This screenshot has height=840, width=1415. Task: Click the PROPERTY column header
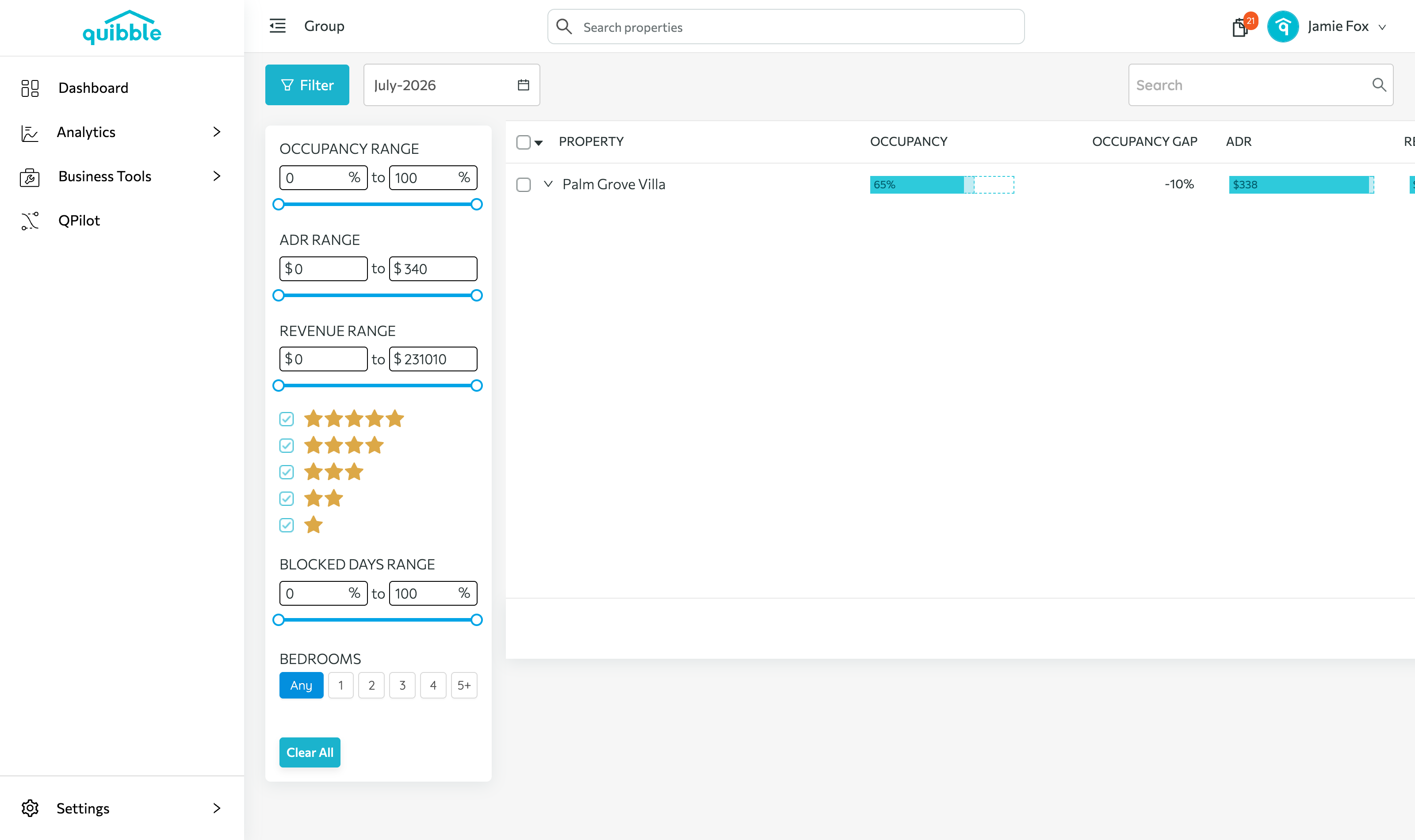tap(591, 141)
